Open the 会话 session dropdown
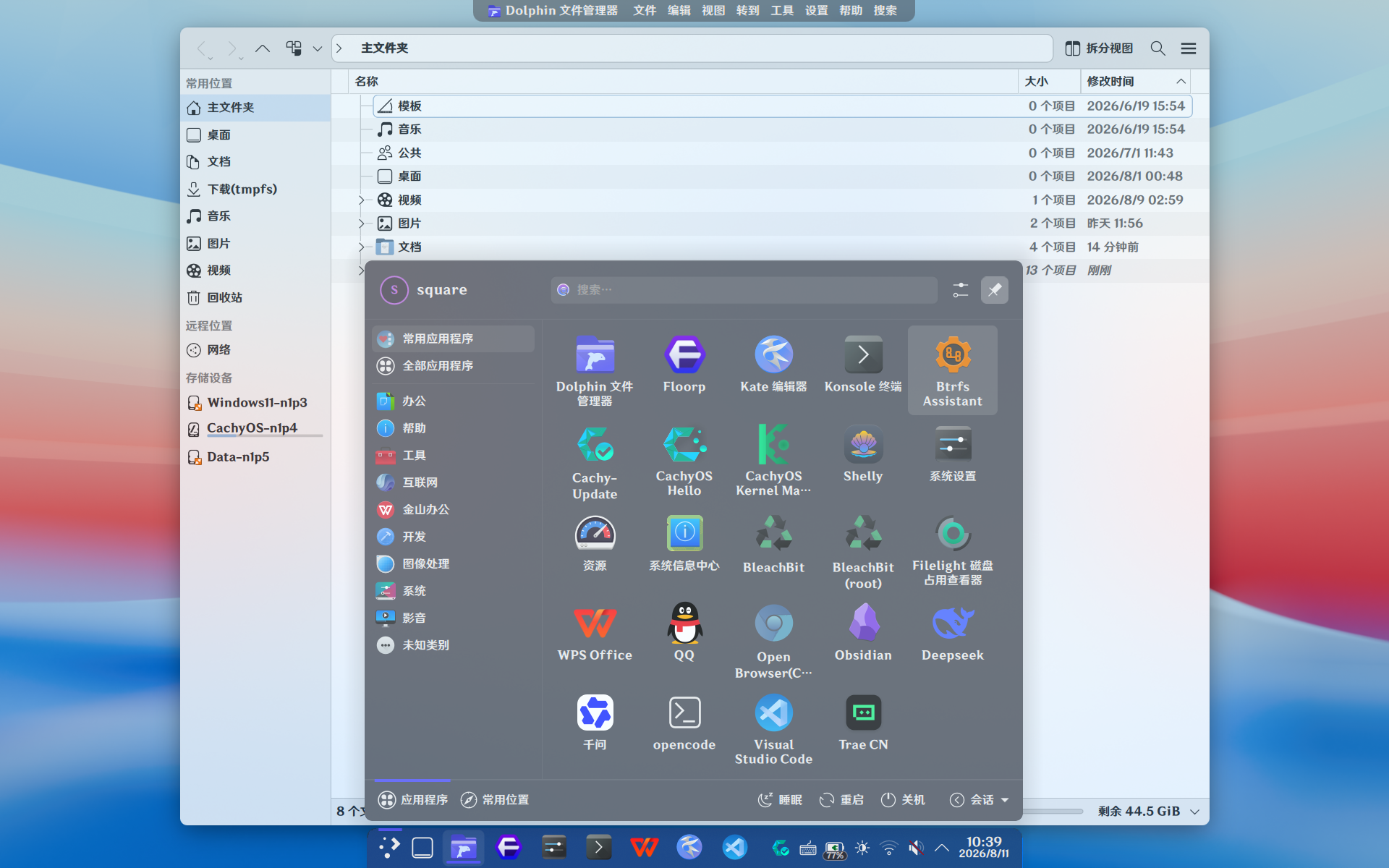Viewport: 1389px width, 868px height. coord(980,799)
